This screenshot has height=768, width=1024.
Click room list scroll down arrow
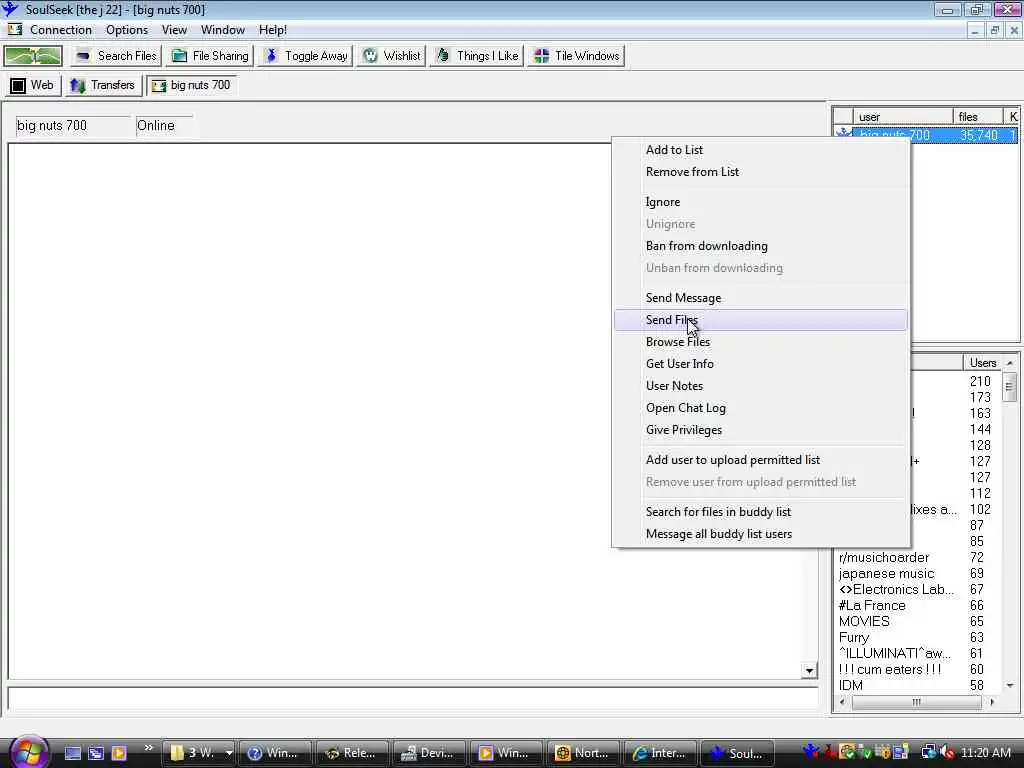tap(1010, 686)
